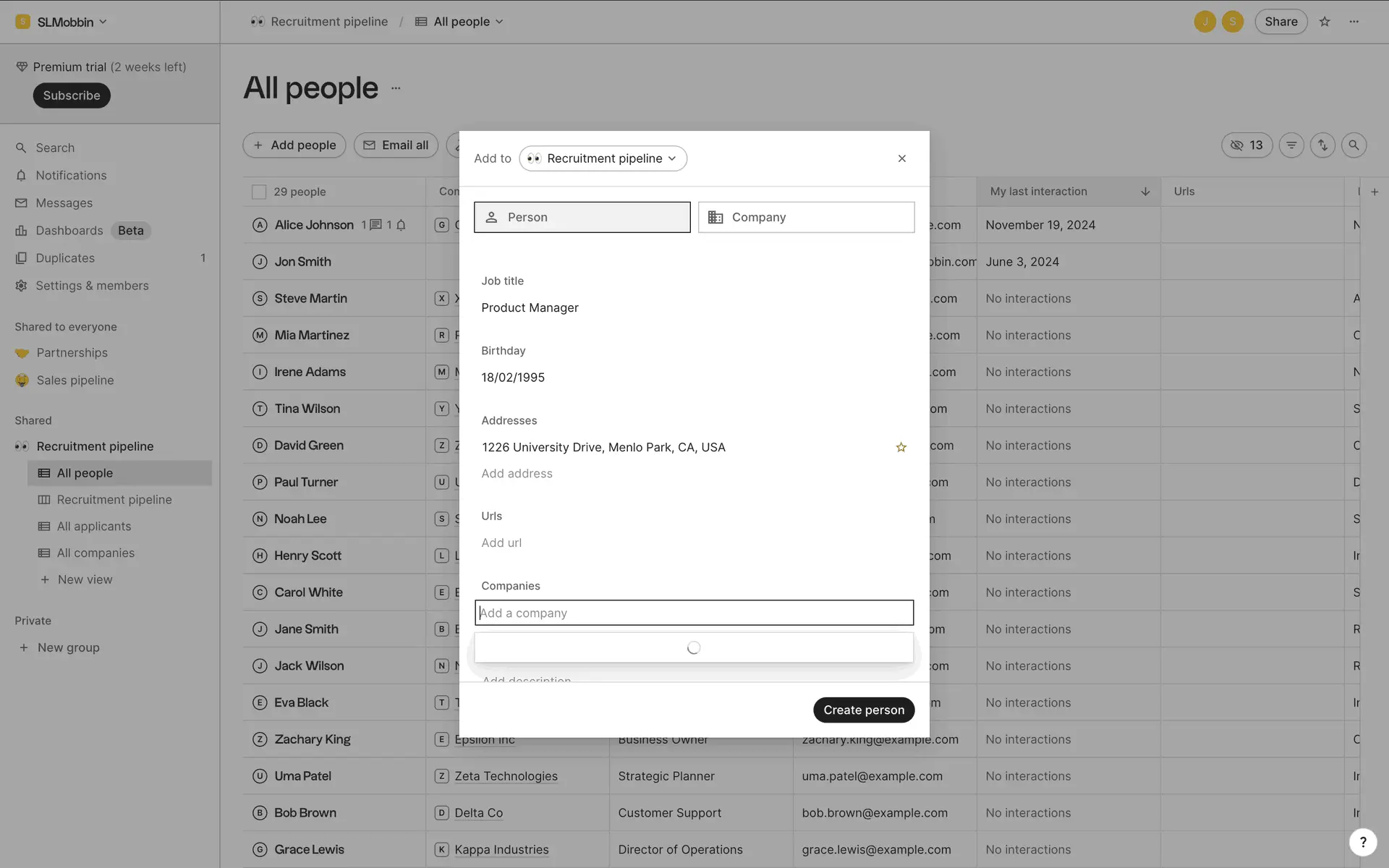Check the select-all 29 people checkbox
This screenshot has width=1389, height=868.
[x=259, y=192]
